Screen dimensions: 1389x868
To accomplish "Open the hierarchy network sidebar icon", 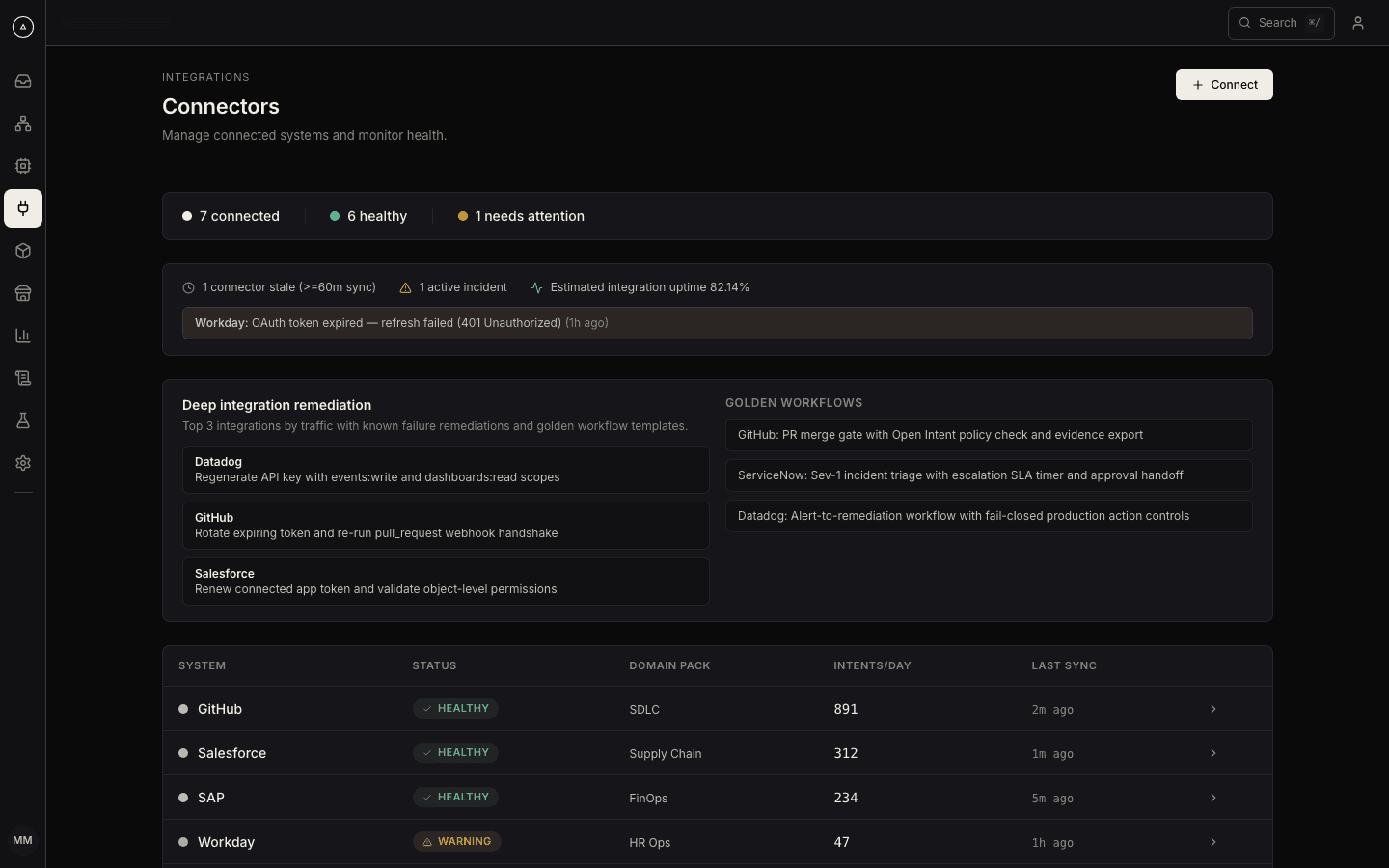I will click(x=23, y=123).
